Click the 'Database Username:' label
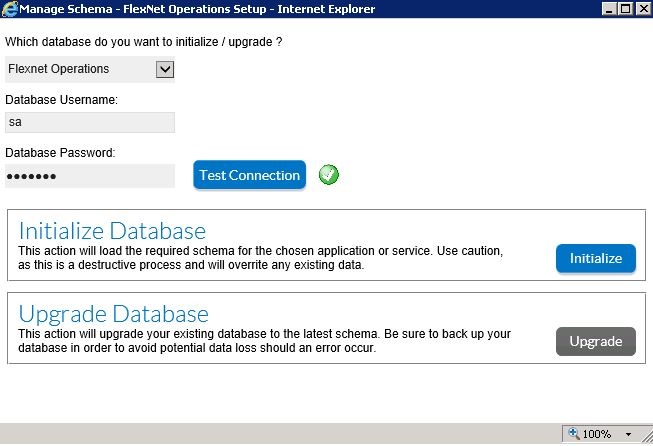The image size is (653, 446). 62,100
